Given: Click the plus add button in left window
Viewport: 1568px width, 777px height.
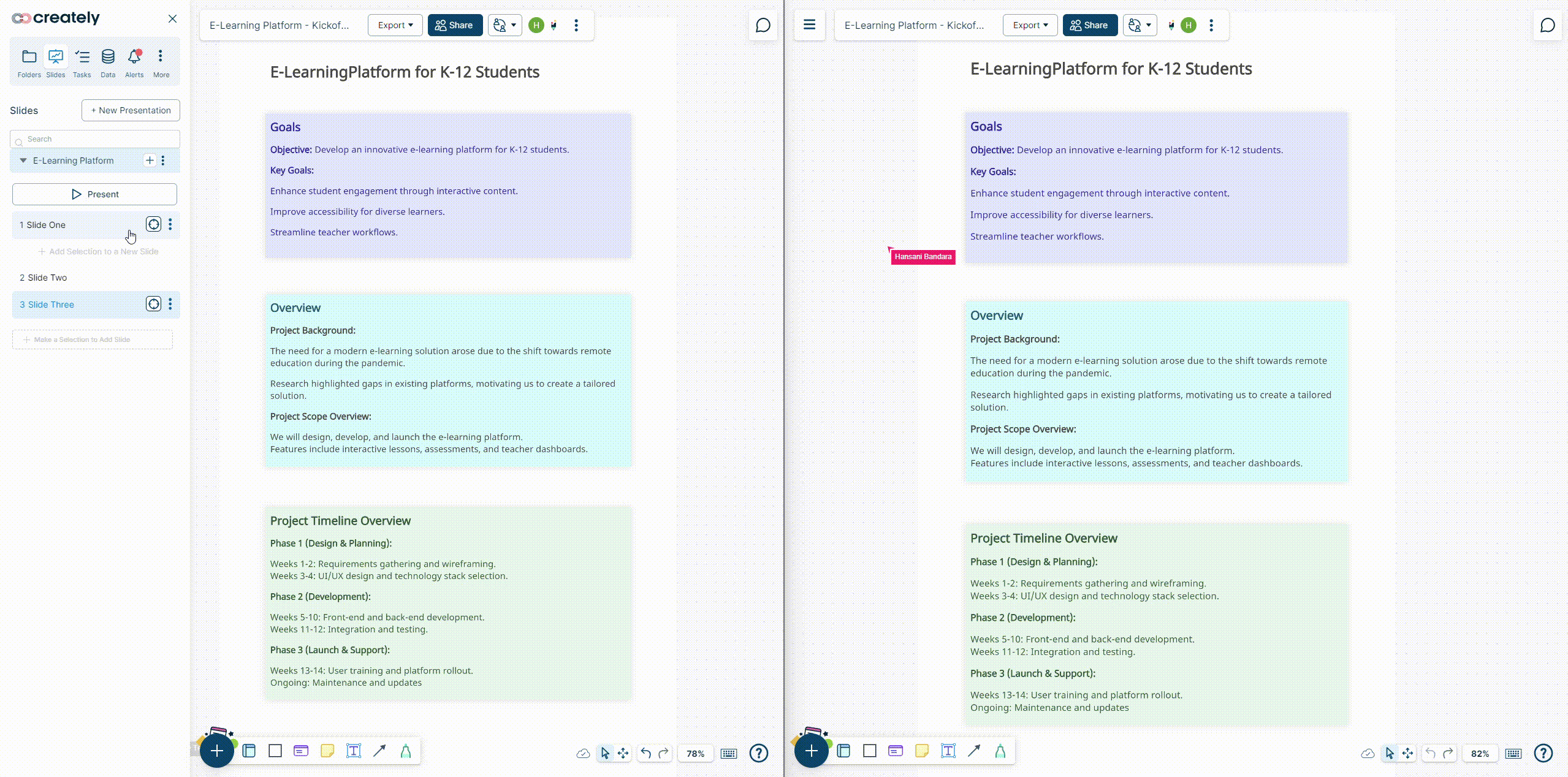Looking at the screenshot, I should [x=216, y=751].
